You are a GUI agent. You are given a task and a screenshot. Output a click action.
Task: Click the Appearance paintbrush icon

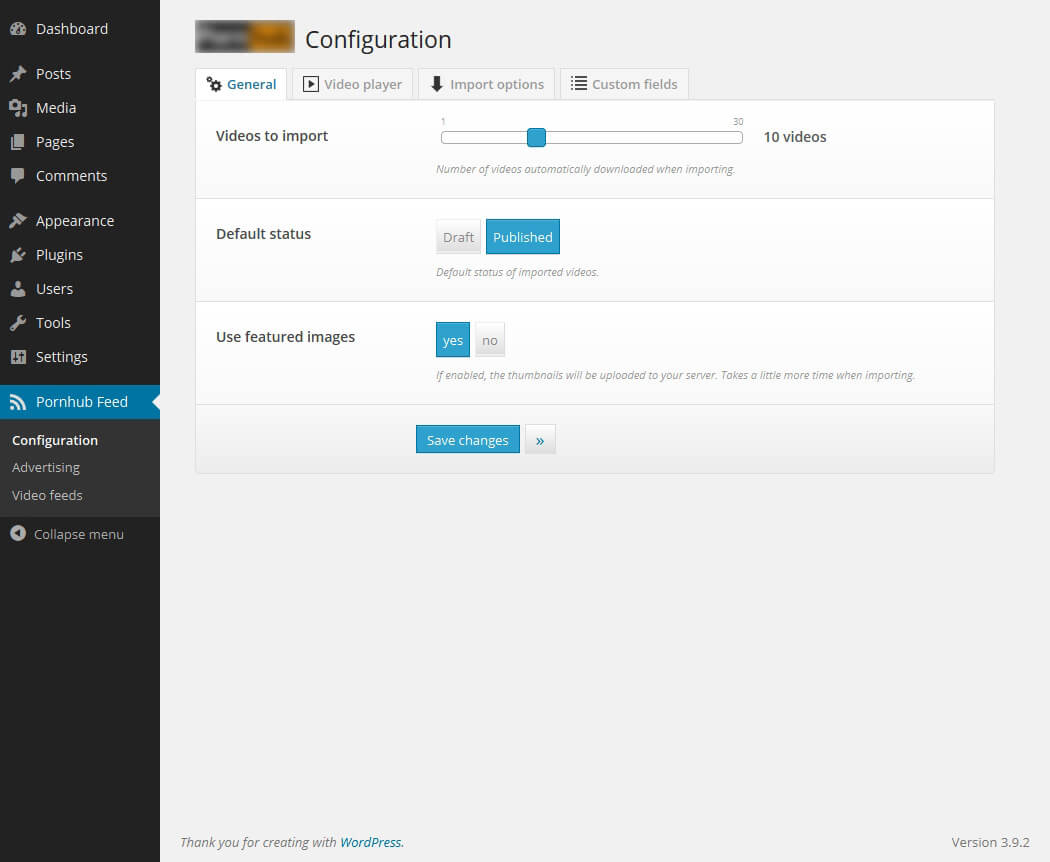(18, 220)
